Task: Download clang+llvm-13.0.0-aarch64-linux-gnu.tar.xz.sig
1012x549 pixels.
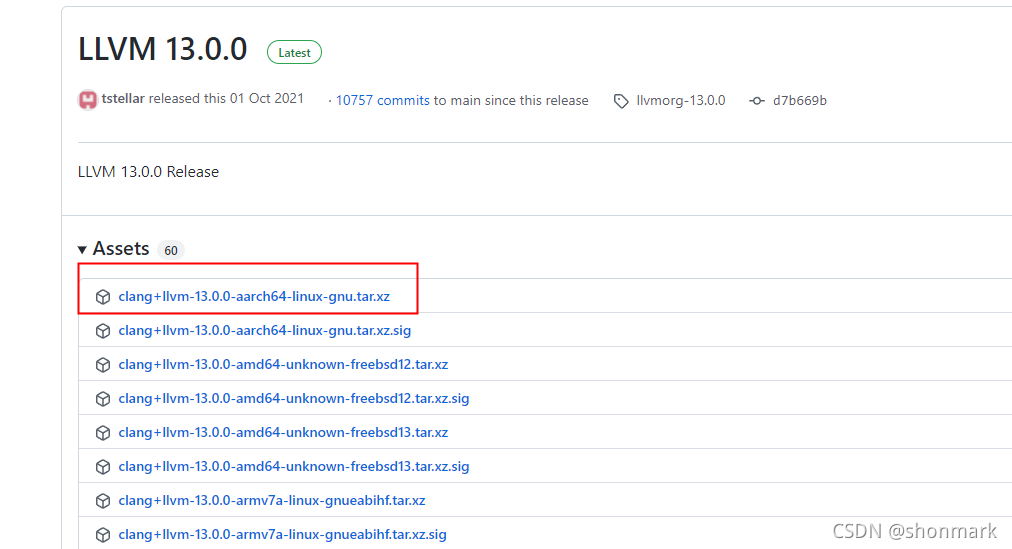Action: pos(265,330)
